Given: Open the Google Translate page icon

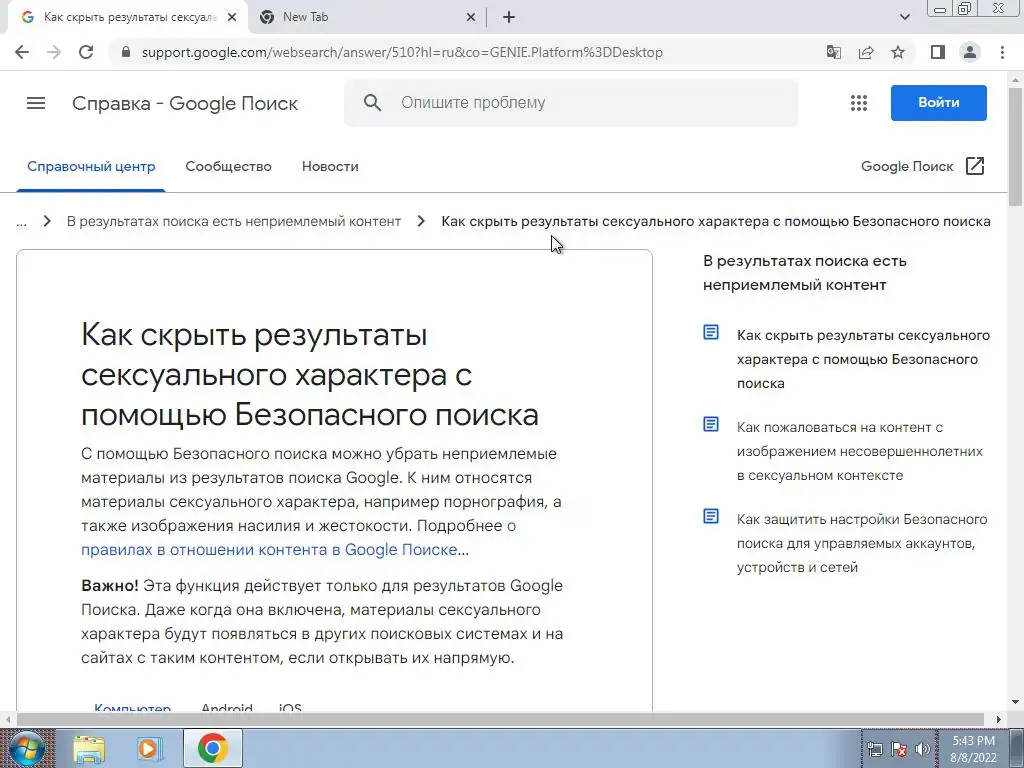Looking at the screenshot, I should point(833,52).
